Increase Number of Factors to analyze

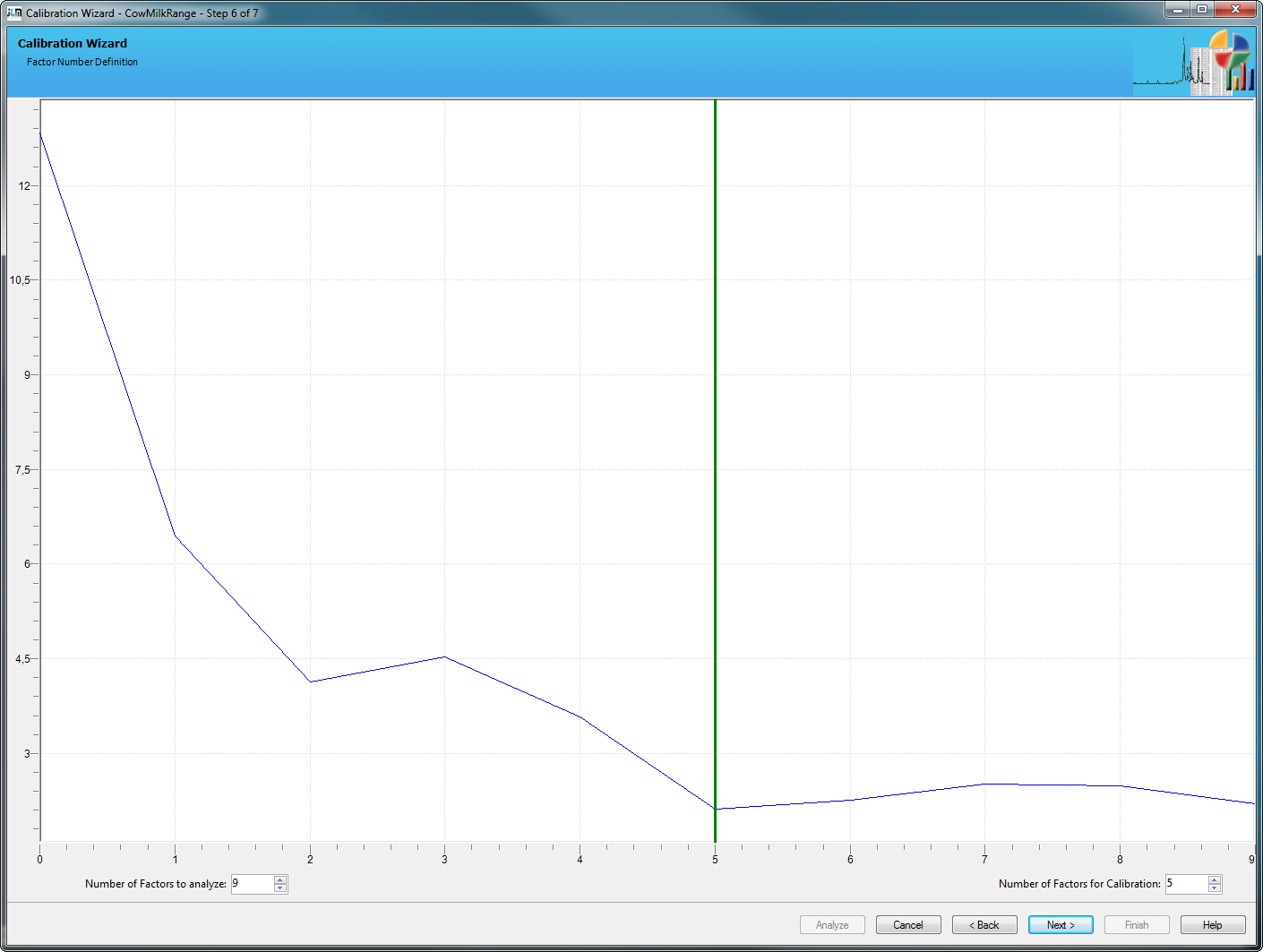tap(280, 879)
